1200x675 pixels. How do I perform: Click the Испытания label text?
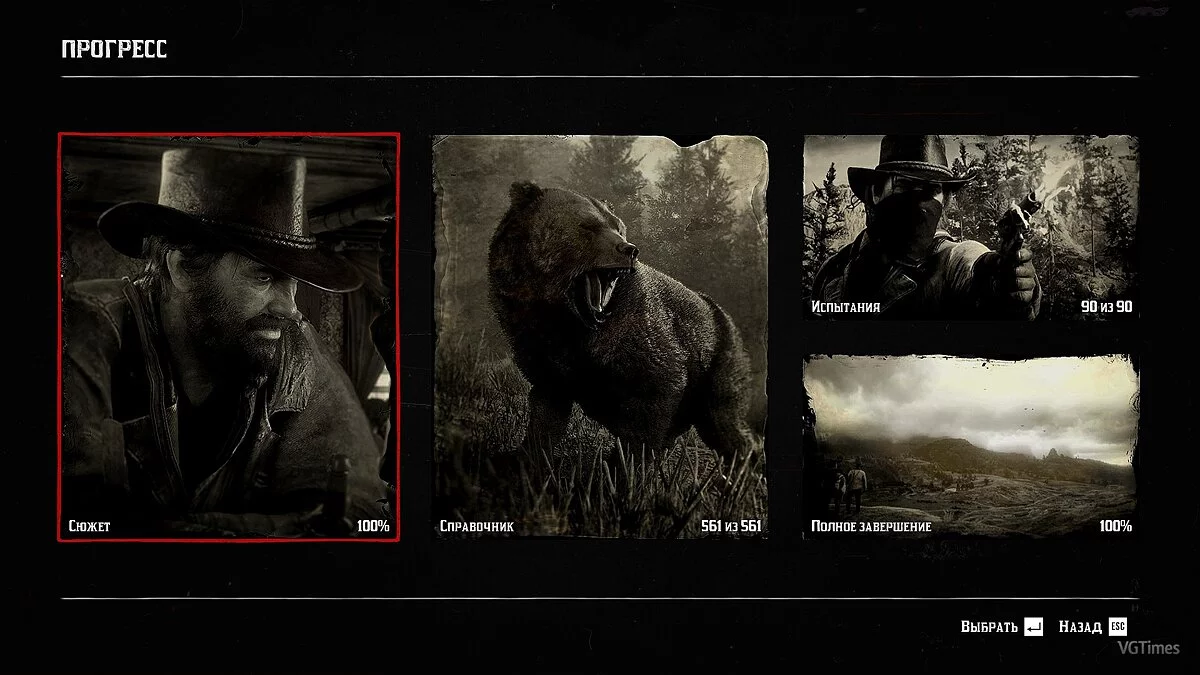(x=845, y=307)
